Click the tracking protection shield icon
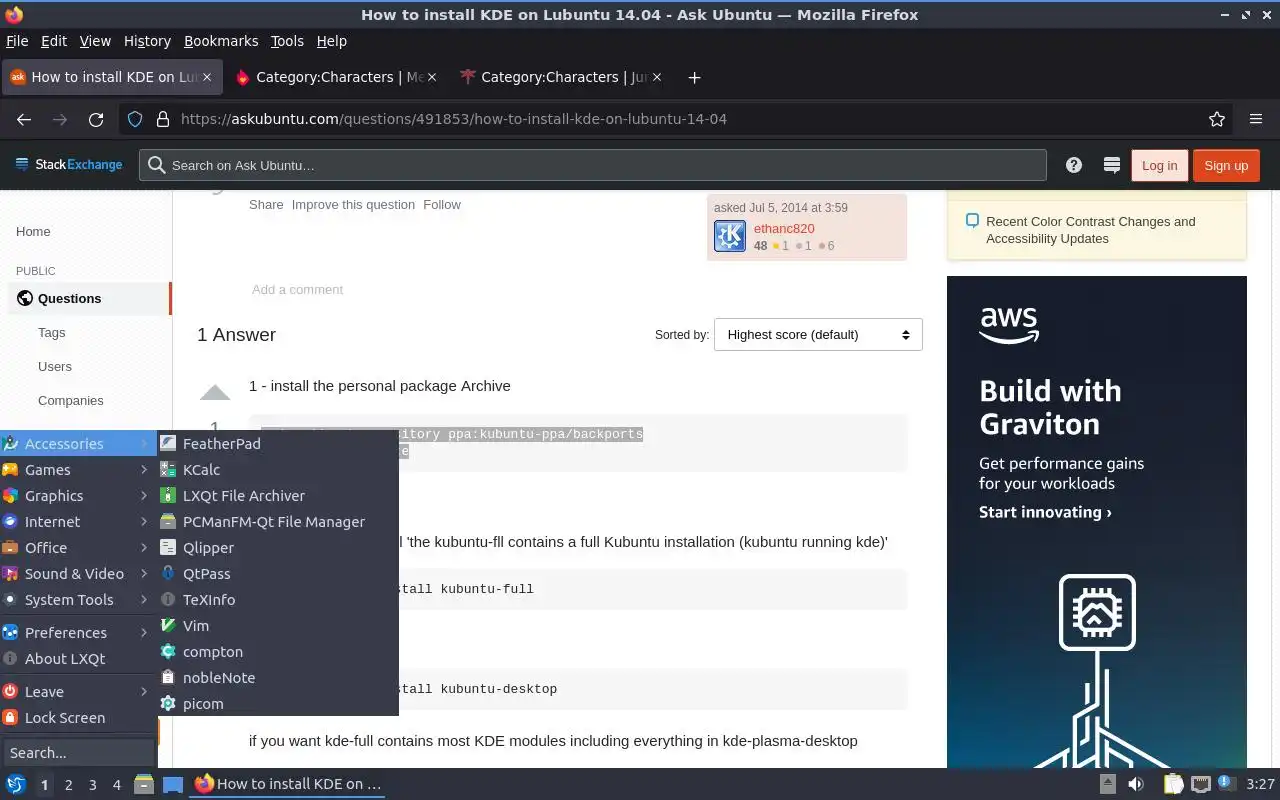Screen dimensions: 1280x800 click(x=135, y=119)
